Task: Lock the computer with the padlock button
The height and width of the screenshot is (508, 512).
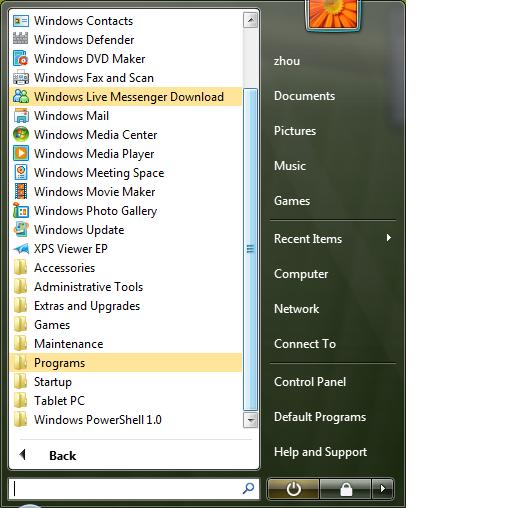Action: tap(346, 489)
